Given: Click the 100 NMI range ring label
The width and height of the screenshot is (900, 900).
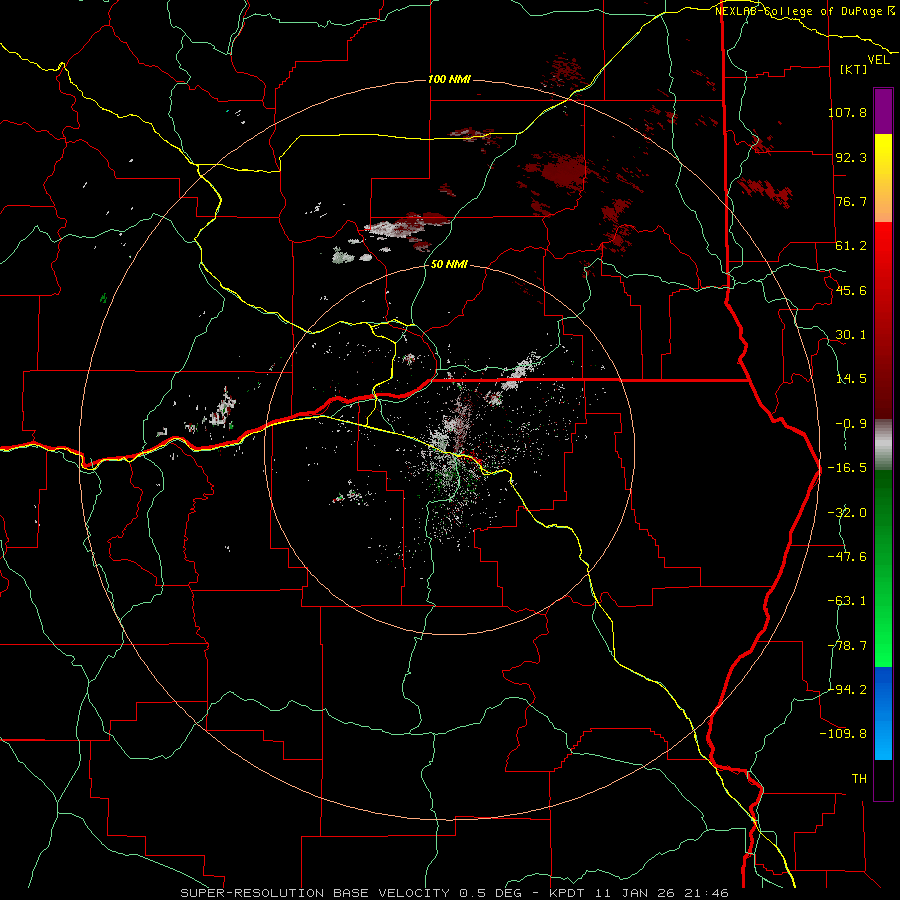Looking at the screenshot, I should 449,79.
